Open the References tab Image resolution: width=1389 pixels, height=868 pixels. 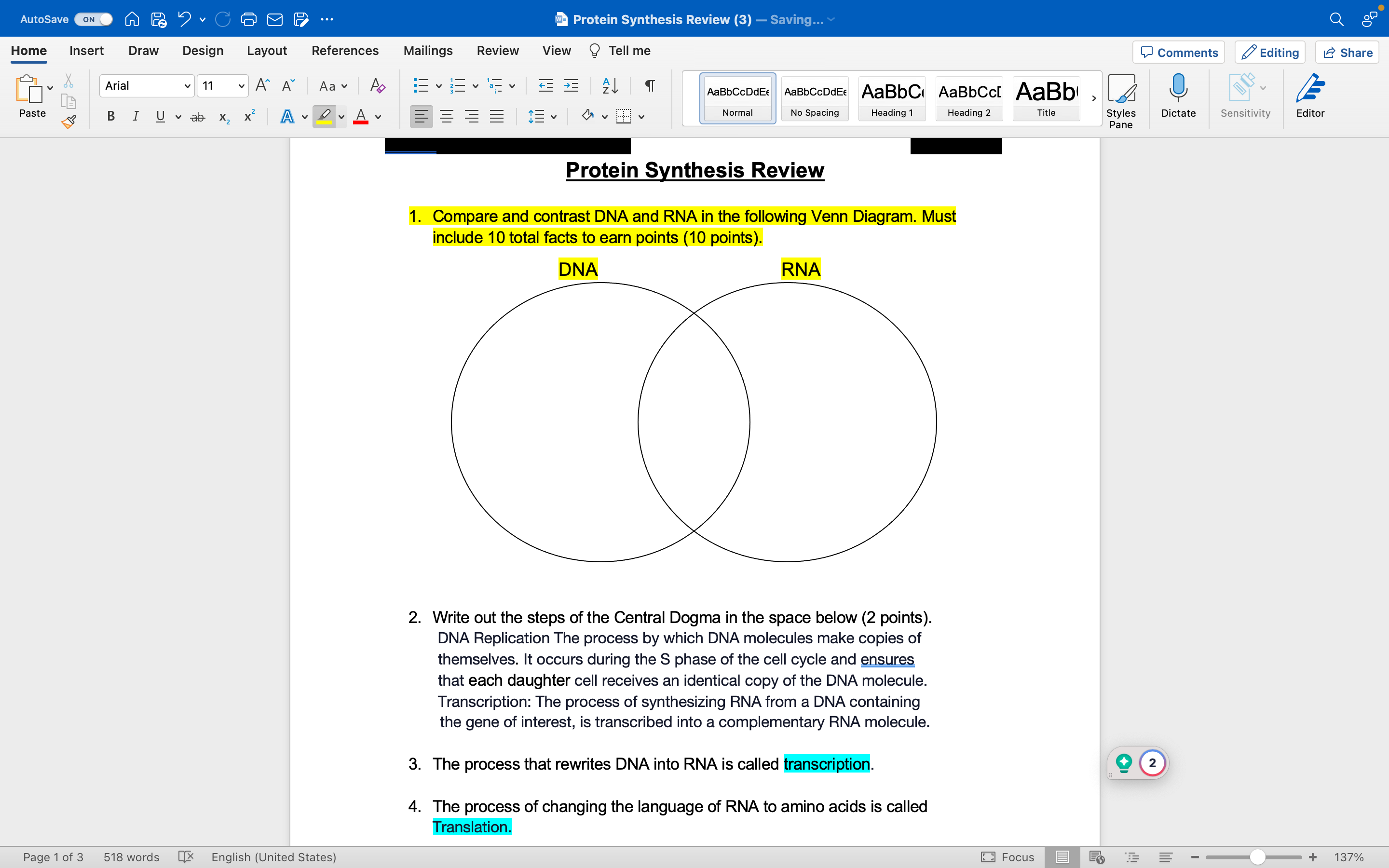click(x=345, y=51)
